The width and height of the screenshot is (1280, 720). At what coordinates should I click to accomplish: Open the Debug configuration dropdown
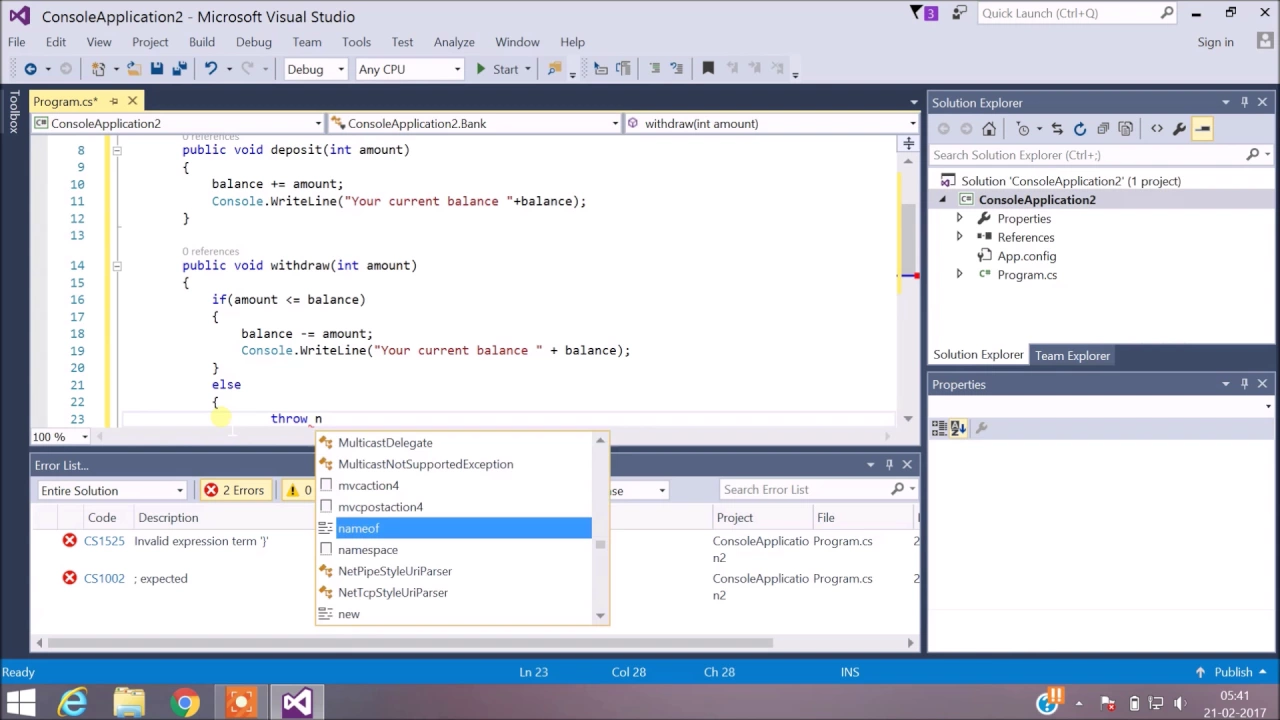click(315, 69)
